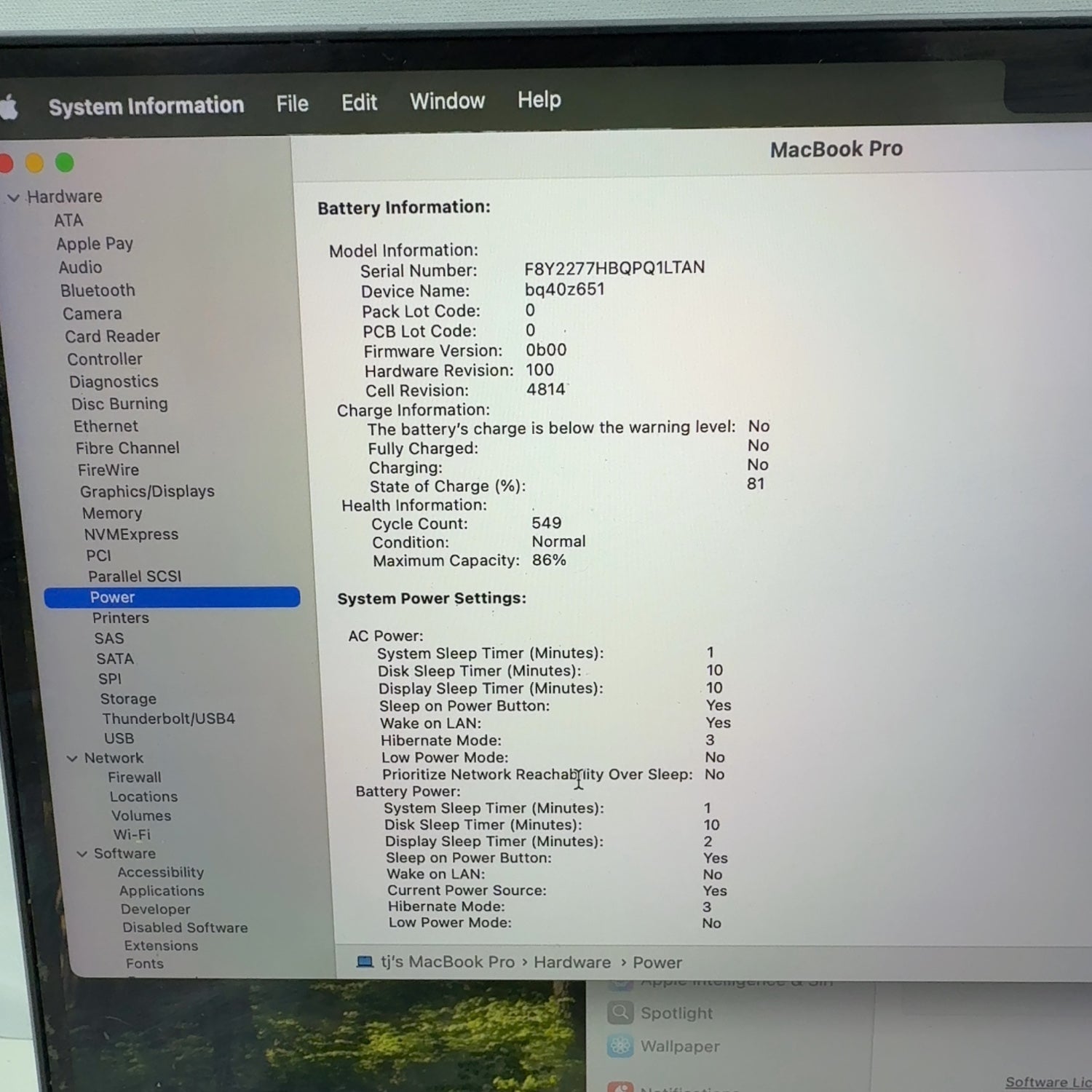Click the laptop icon in the path bar
This screenshot has width=1092, height=1092.
click(x=365, y=962)
